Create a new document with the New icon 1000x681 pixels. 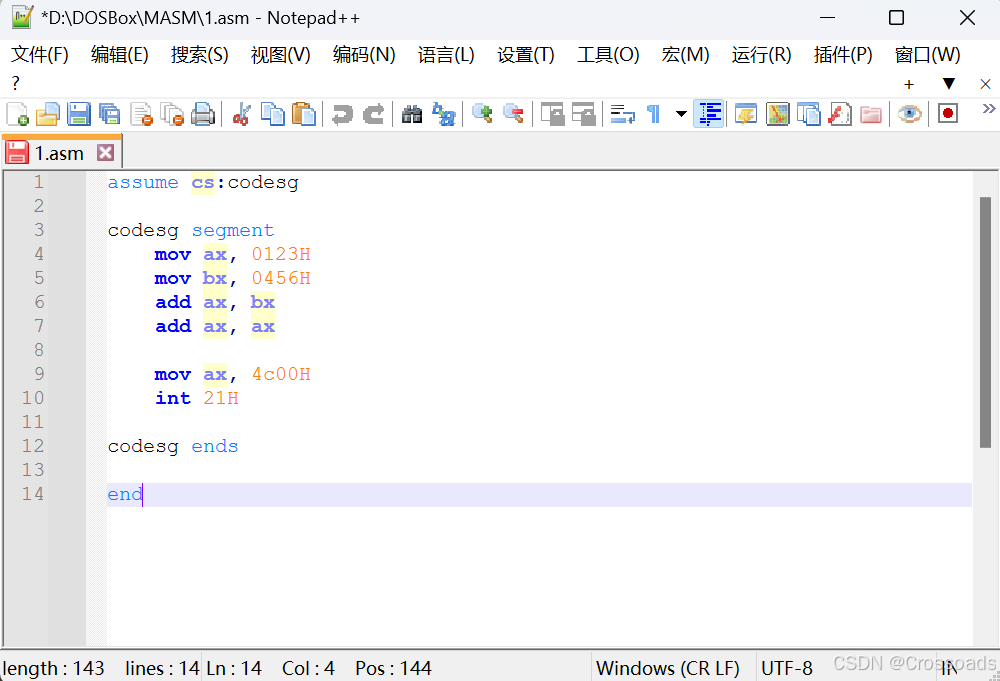pyautogui.click(x=17, y=114)
